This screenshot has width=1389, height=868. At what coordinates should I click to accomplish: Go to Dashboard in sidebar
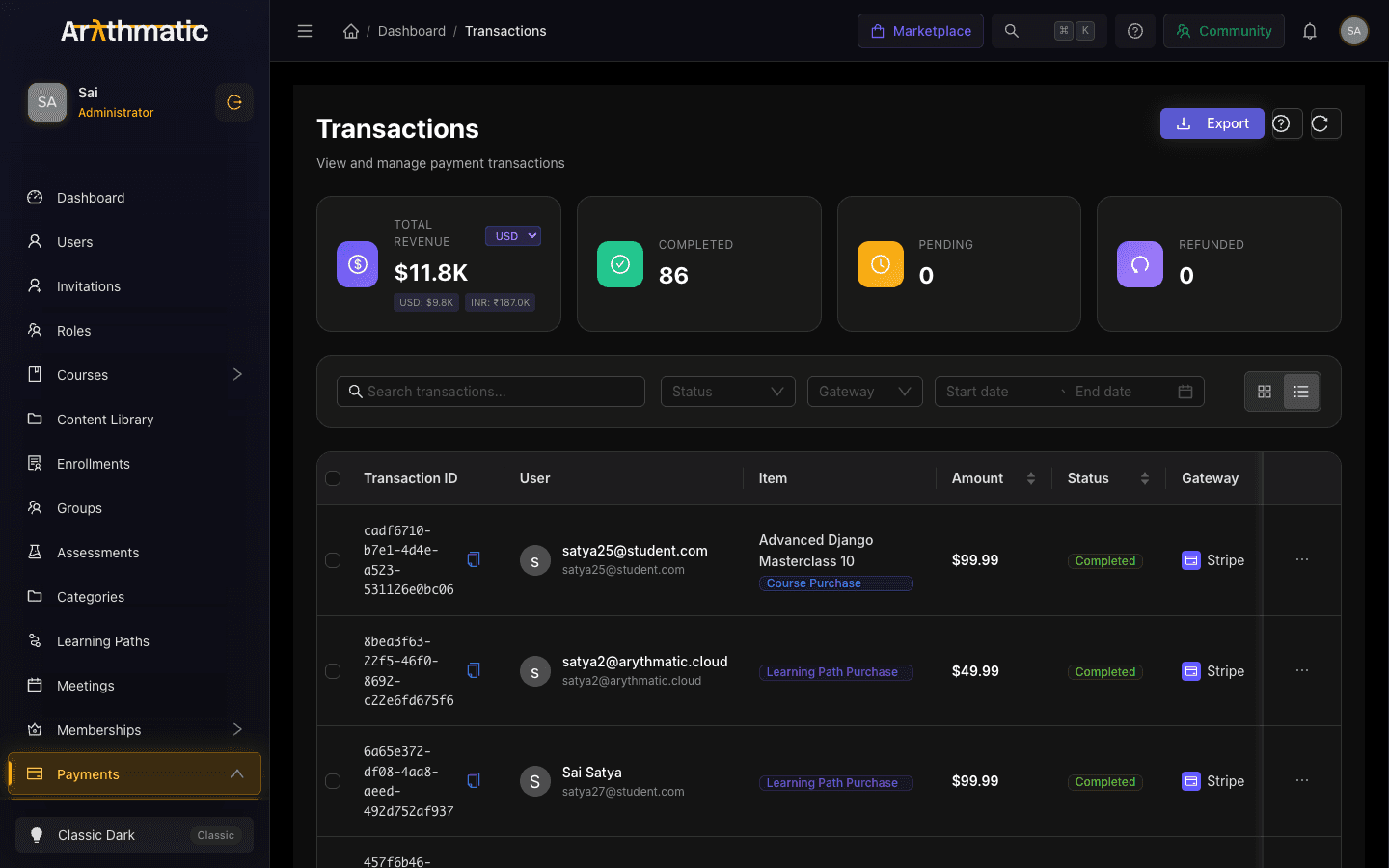(x=135, y=198)
